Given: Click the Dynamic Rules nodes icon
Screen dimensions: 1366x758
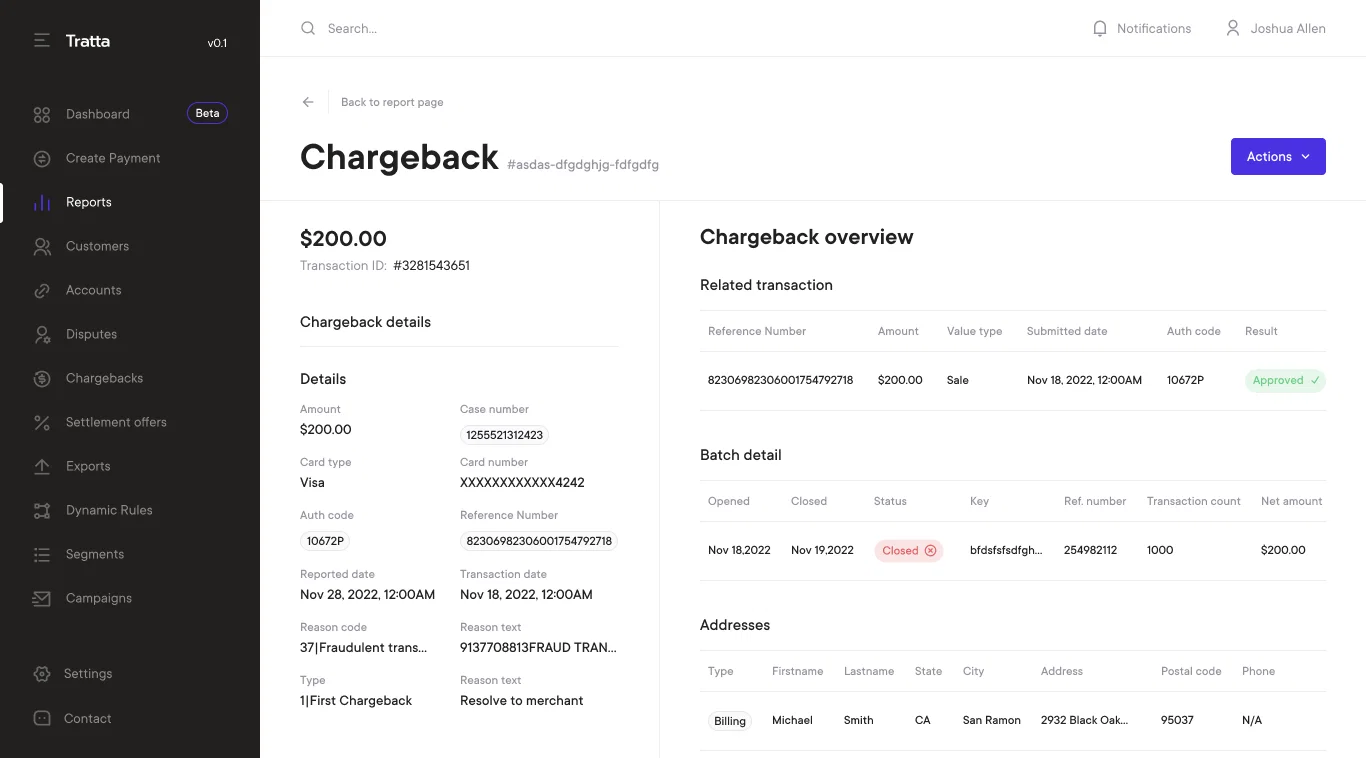Looking at the screenshot, I should coord(41,510).
